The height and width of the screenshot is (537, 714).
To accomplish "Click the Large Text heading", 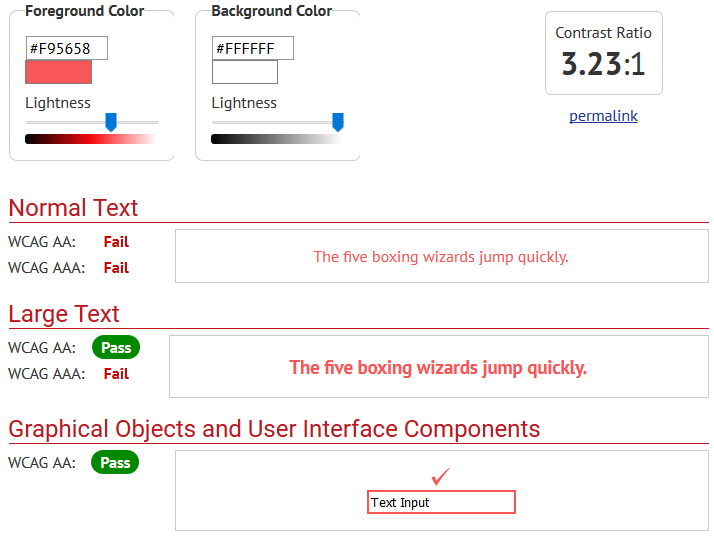I will (x=64, y=314).
